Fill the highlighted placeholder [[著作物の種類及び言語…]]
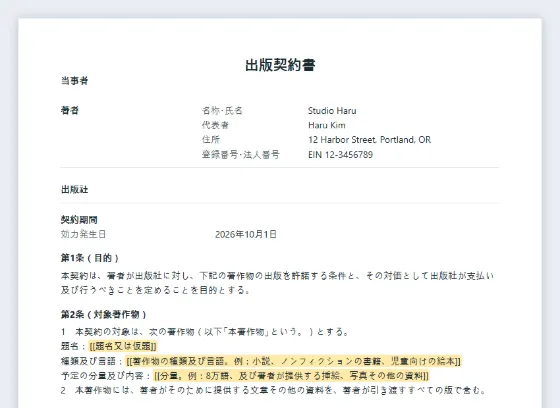The width and height of the screenshot is (560, 408). [294, 361]
